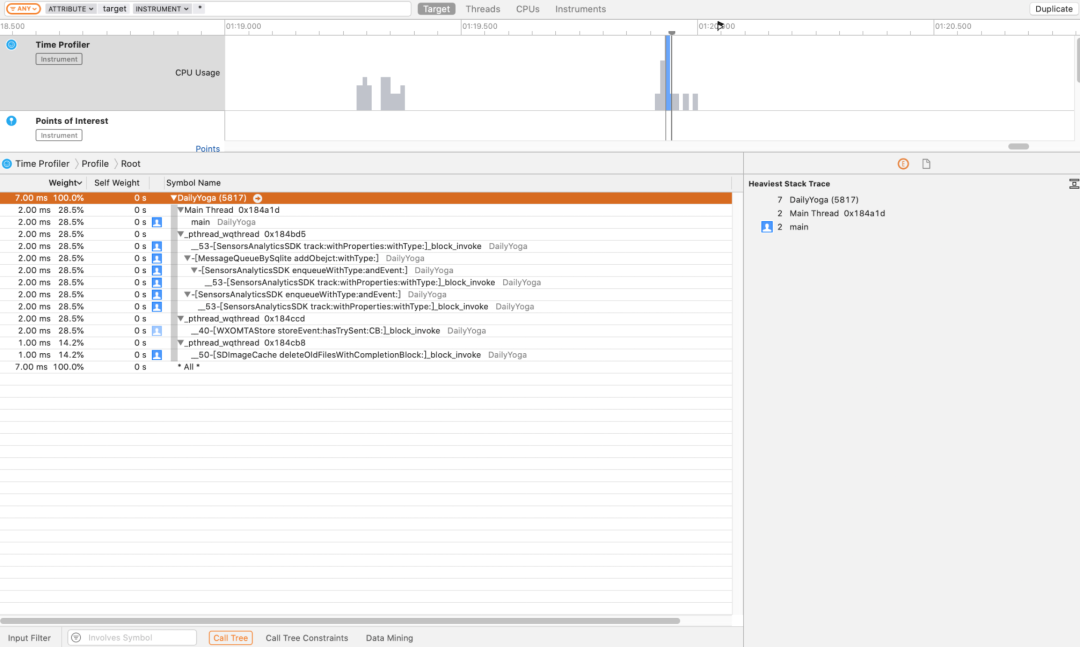Click Time Profiler in the breadcrumb
The width and height of the screenshot is (1080, 647).
(x=42, y=164)
